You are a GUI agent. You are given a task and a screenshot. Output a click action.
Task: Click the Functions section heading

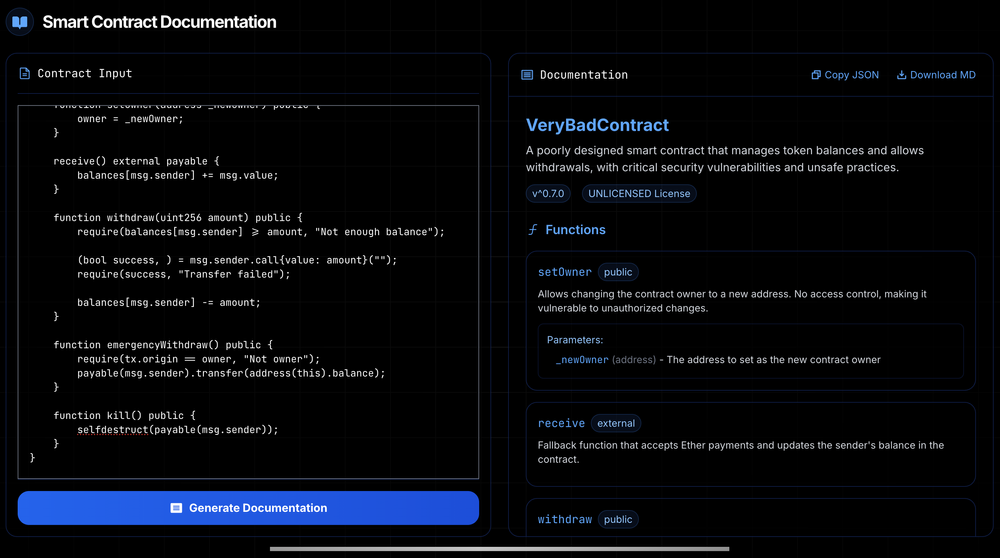click(x=575, y=230)
